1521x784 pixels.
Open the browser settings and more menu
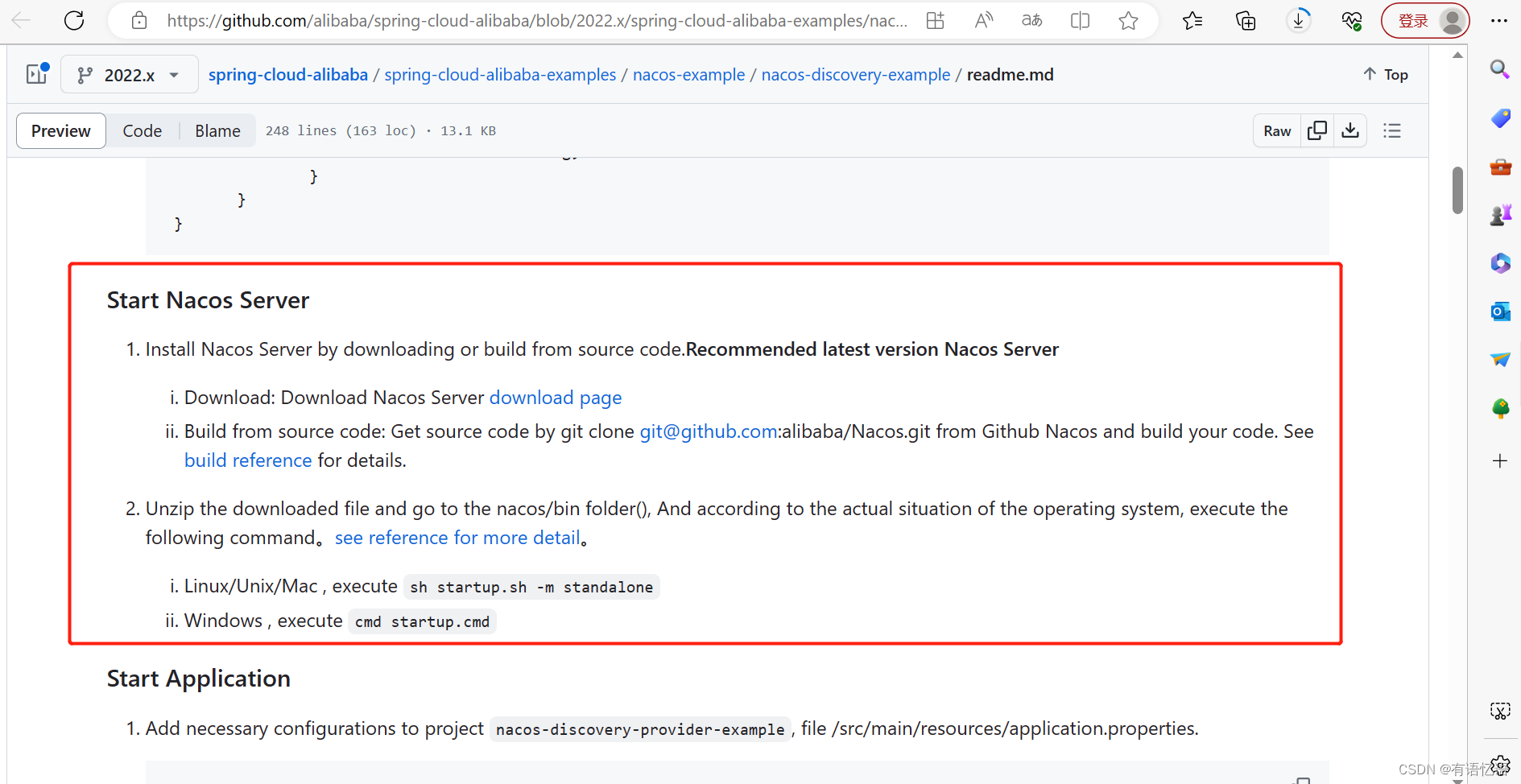[1498, 21]
